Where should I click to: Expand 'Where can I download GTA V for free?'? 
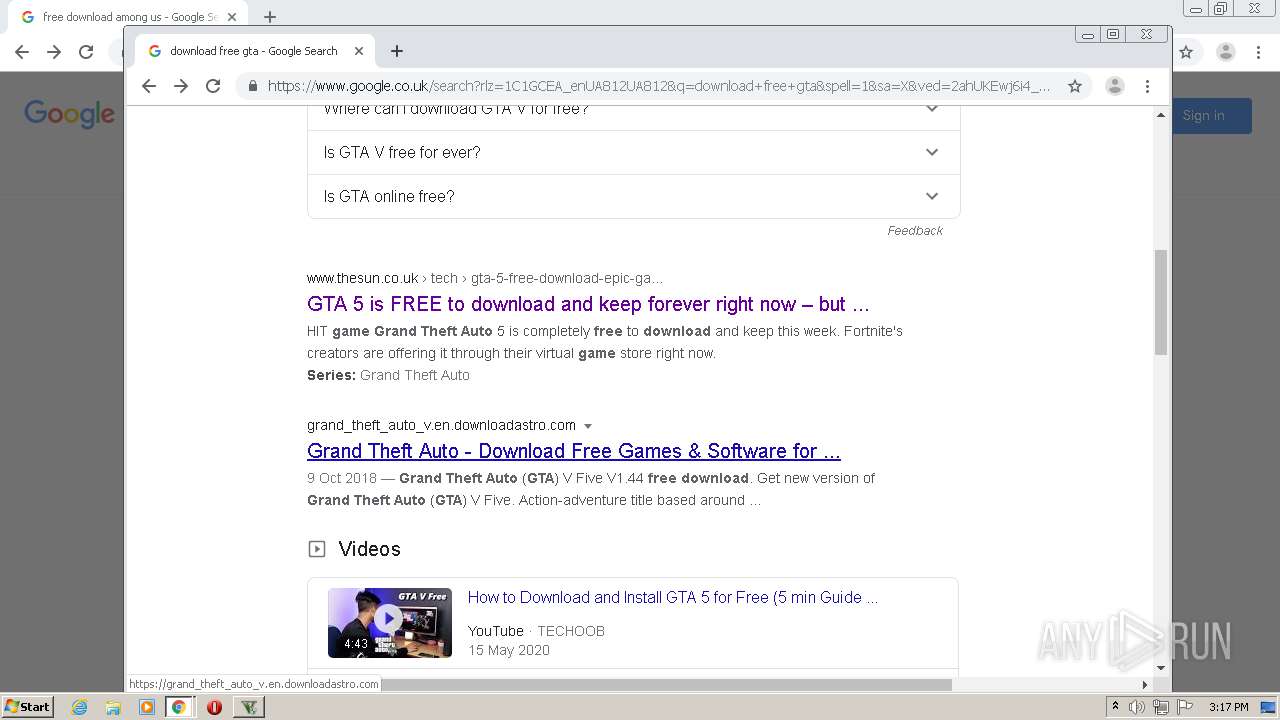[633, 112]
